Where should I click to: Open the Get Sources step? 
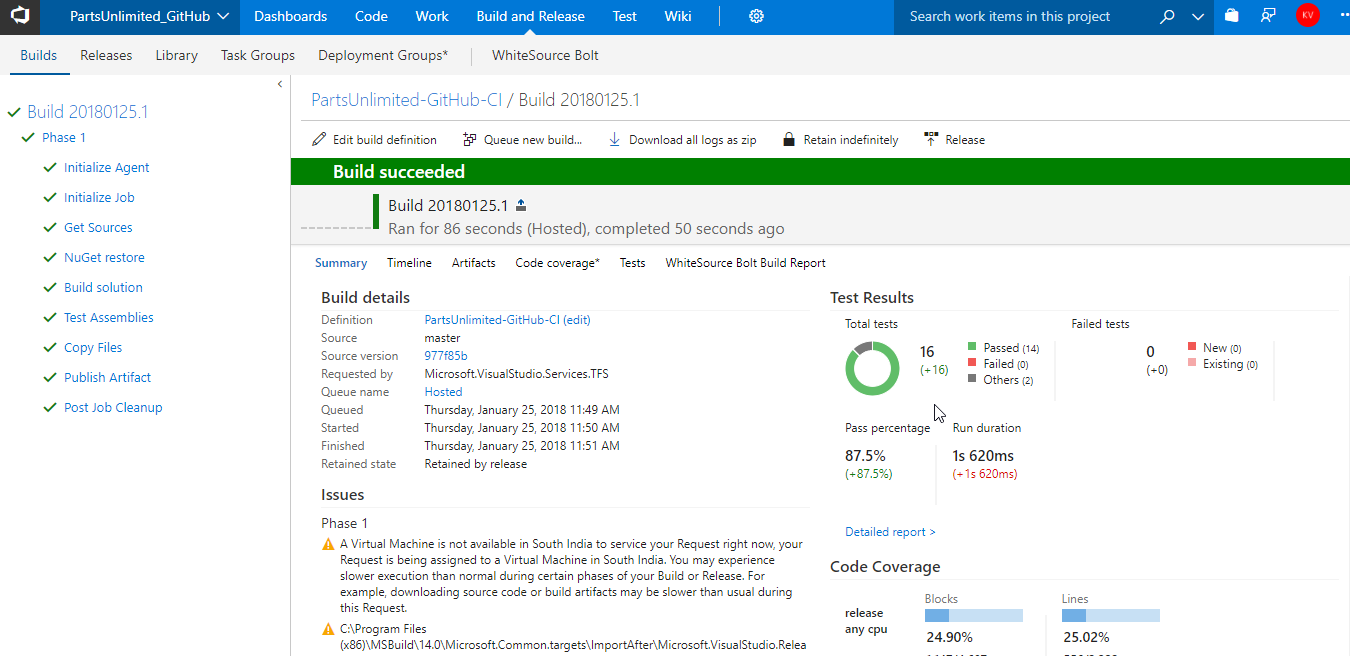(98, 228)
